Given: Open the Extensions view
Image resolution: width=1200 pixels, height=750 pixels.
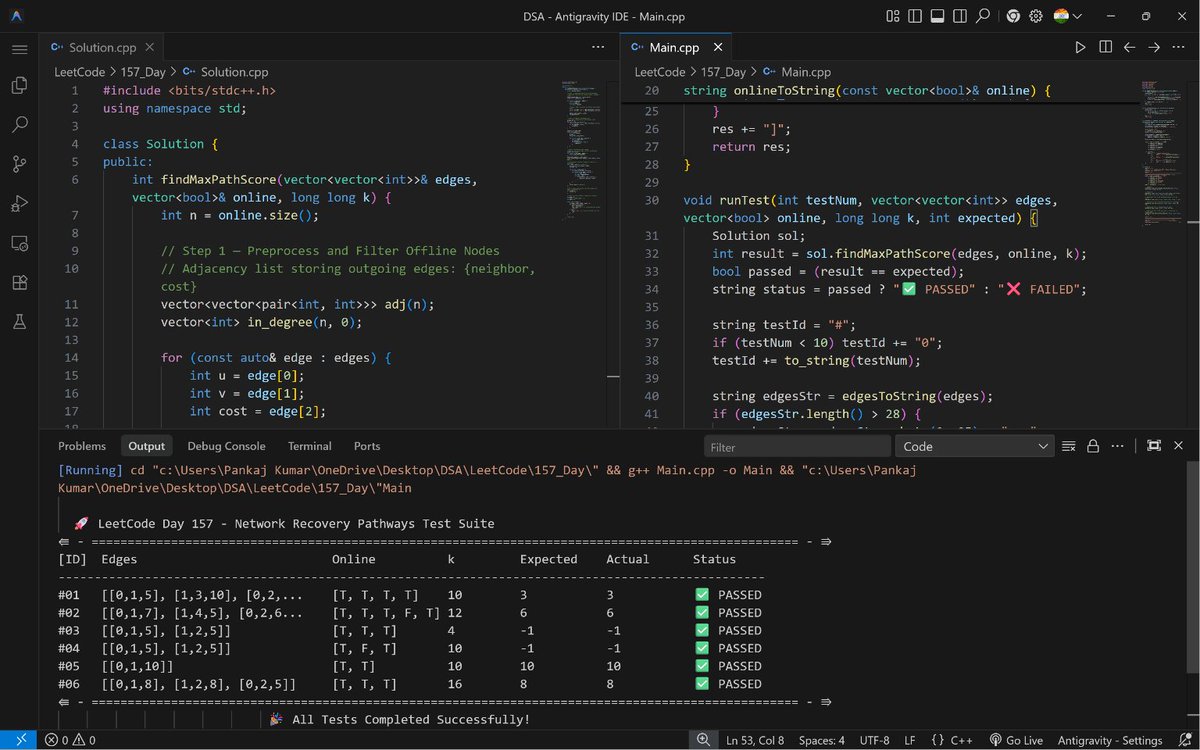Looking at the screenshot, I should 19,283.
